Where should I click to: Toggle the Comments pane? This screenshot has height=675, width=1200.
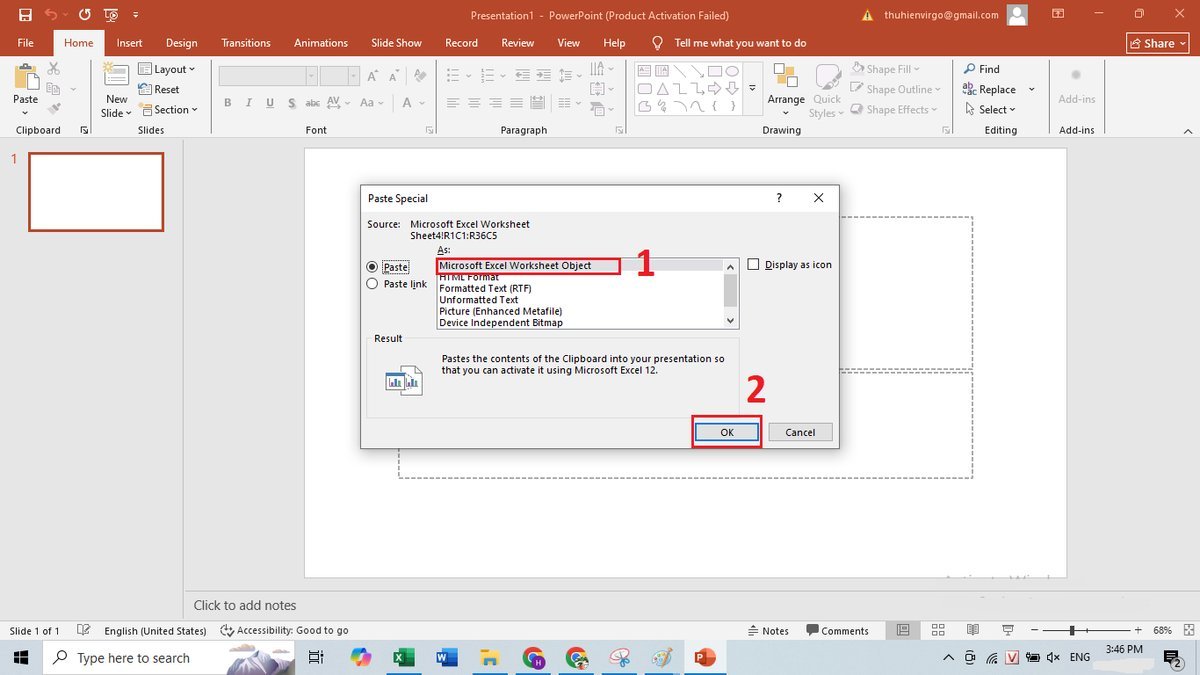click(x=837, y=631)
